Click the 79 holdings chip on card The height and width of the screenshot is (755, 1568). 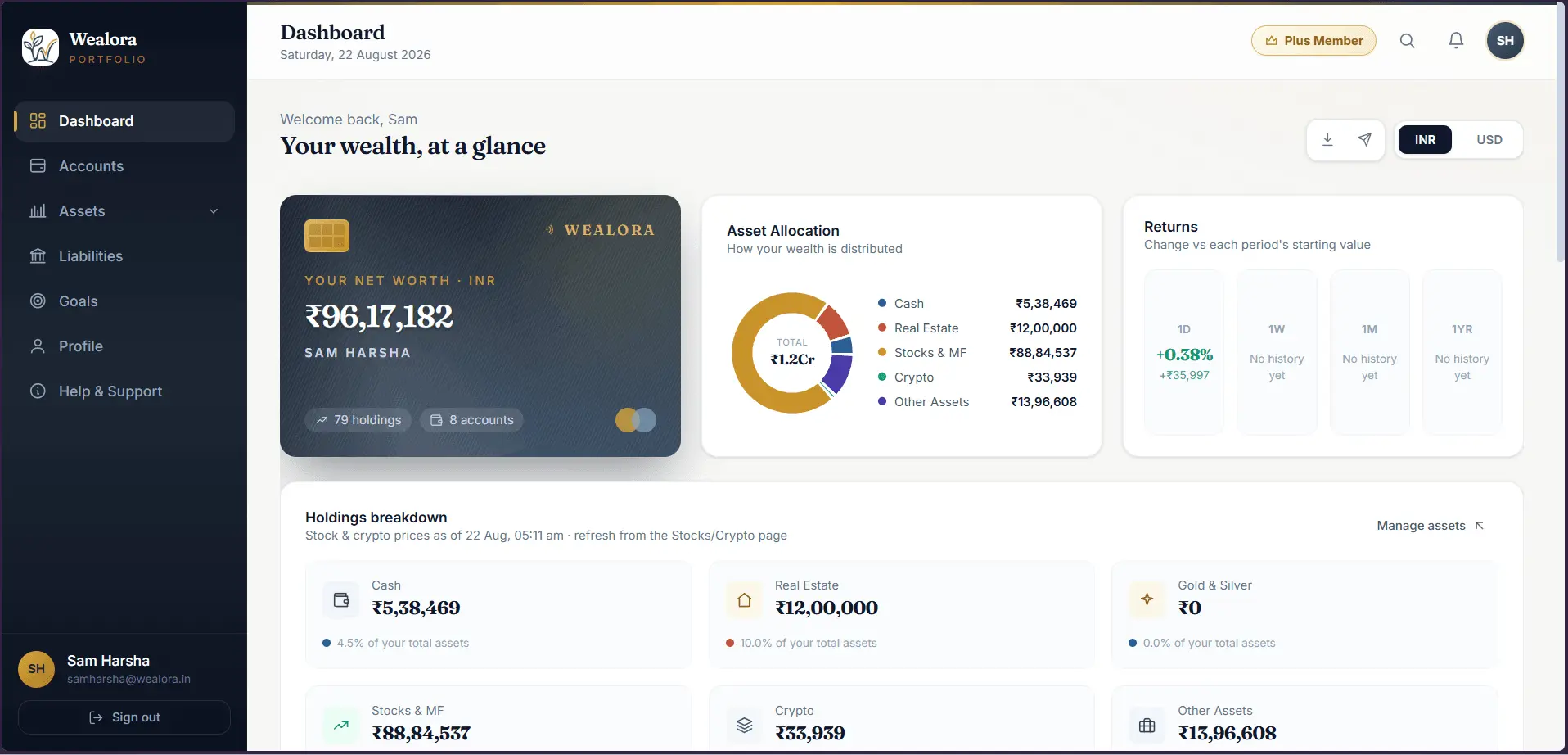[358, 420]
